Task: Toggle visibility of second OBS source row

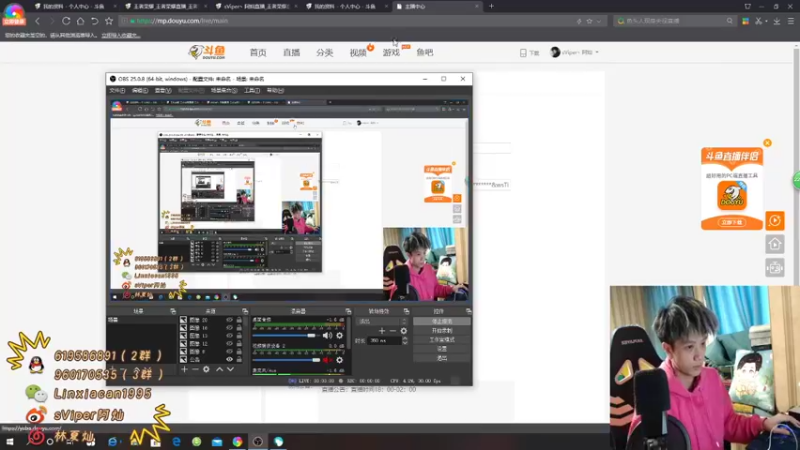Action: pyautogui.click(x=229, y=328)
